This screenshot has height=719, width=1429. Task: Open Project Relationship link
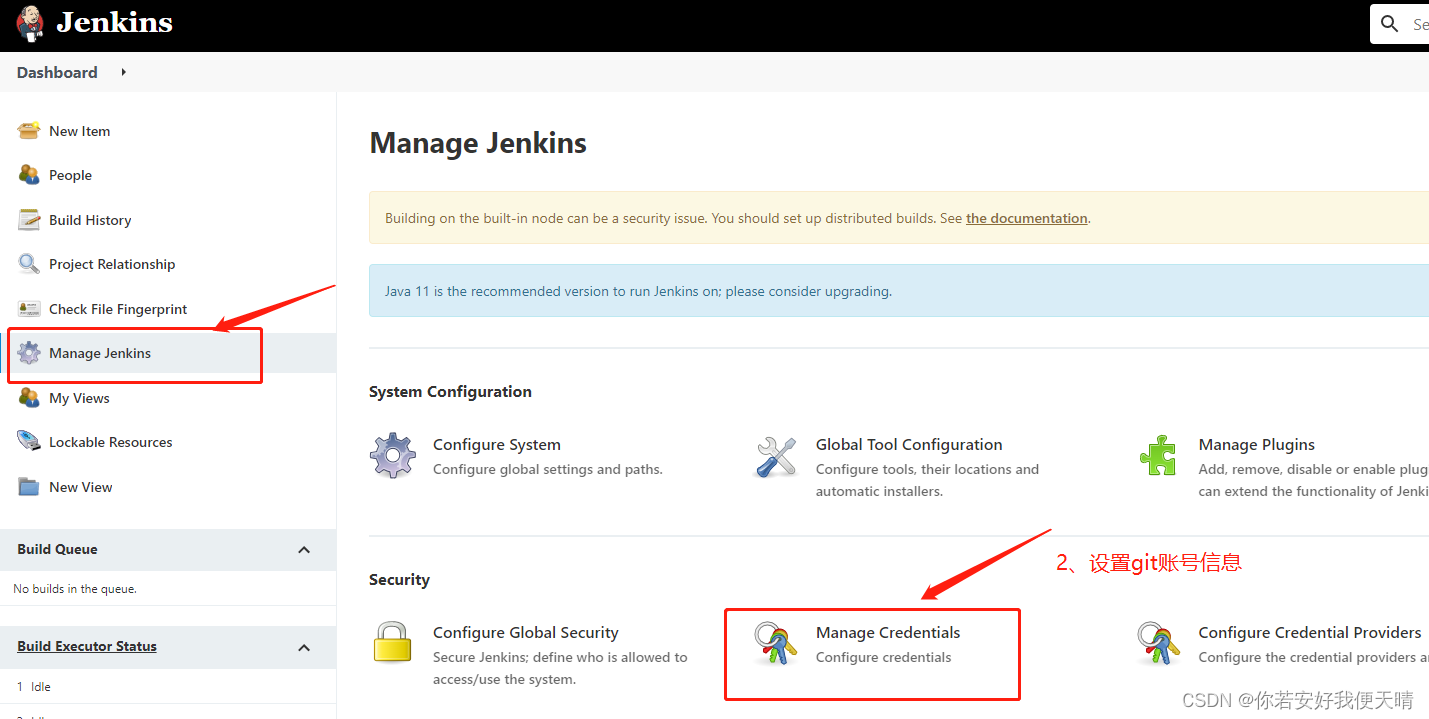pyautogui.click(x=112, y=264)
